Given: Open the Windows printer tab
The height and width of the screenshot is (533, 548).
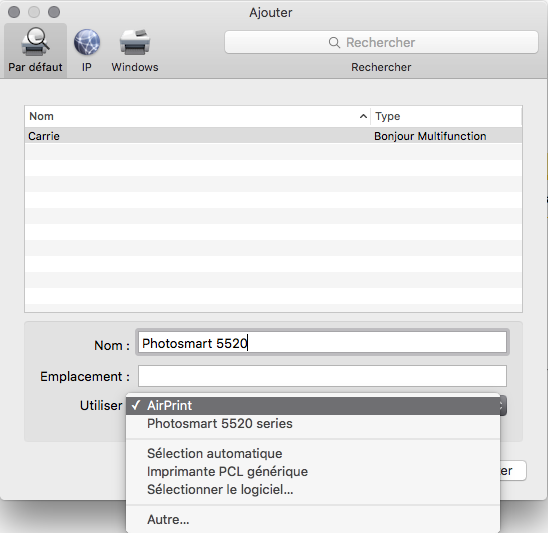Looking at the screenshot, I should click(x=135, y=50).
